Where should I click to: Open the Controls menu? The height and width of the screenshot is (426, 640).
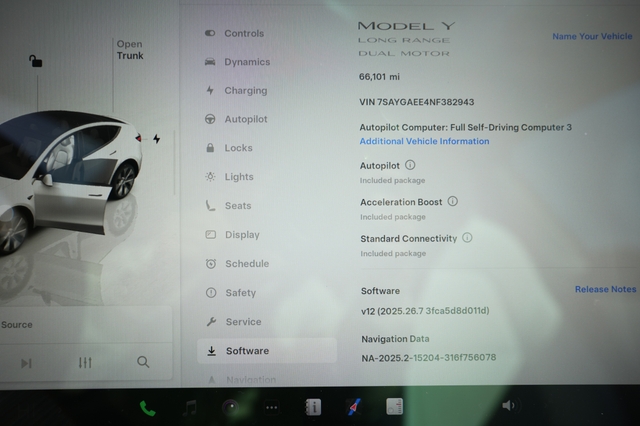(x=235, y=33)
